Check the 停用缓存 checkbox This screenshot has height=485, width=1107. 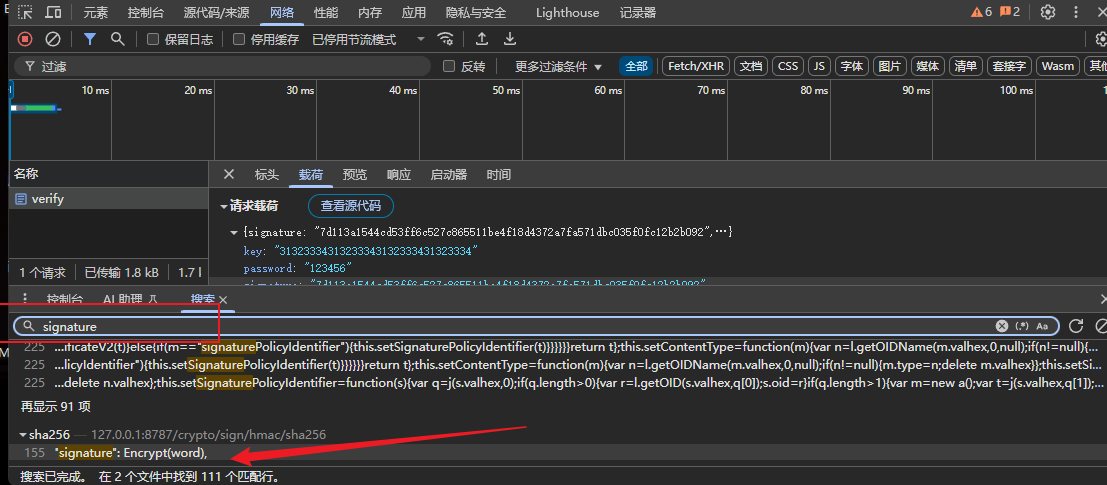coord(239,40)
